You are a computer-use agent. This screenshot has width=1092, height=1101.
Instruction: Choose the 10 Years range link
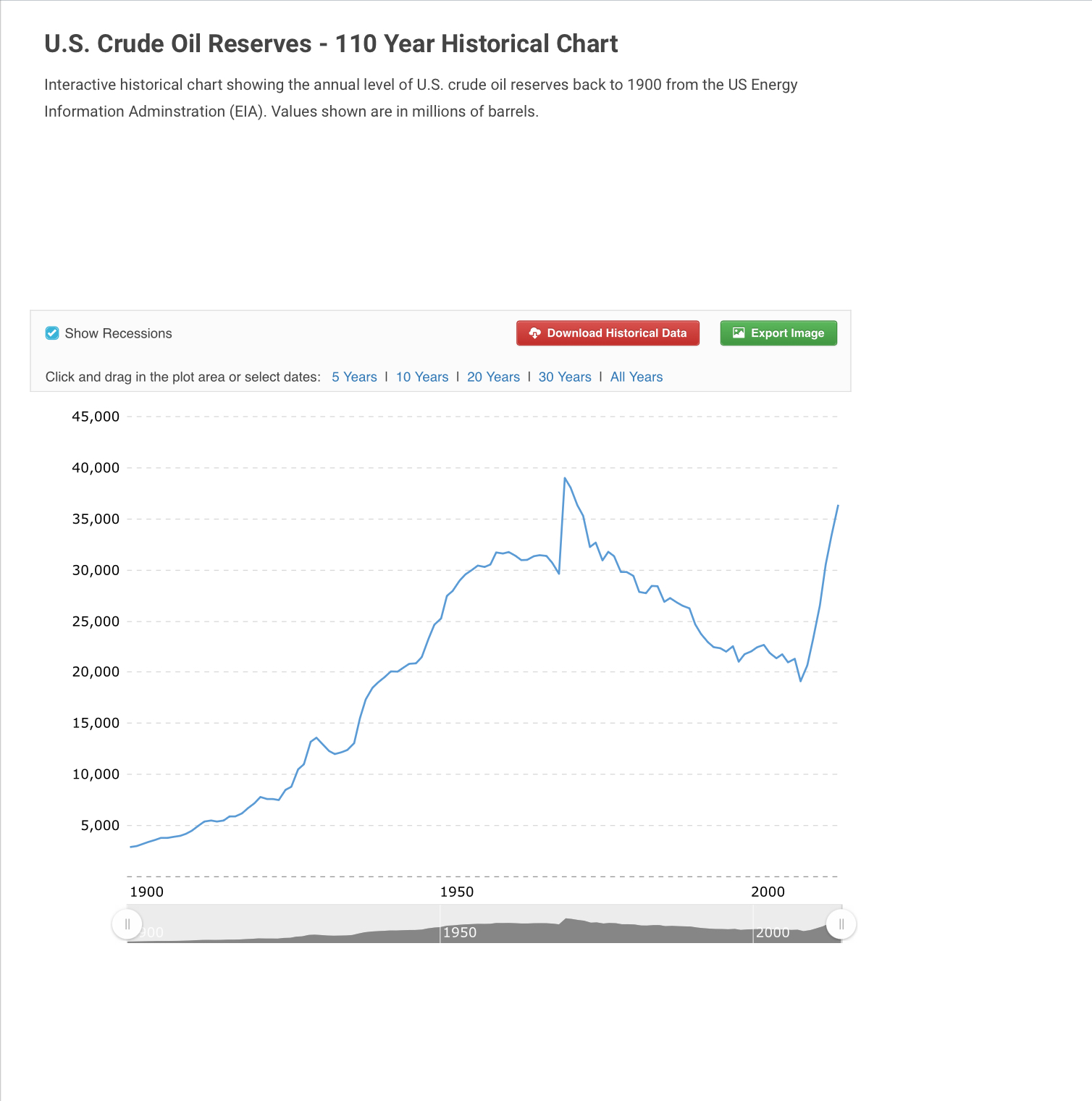[422, 377]
